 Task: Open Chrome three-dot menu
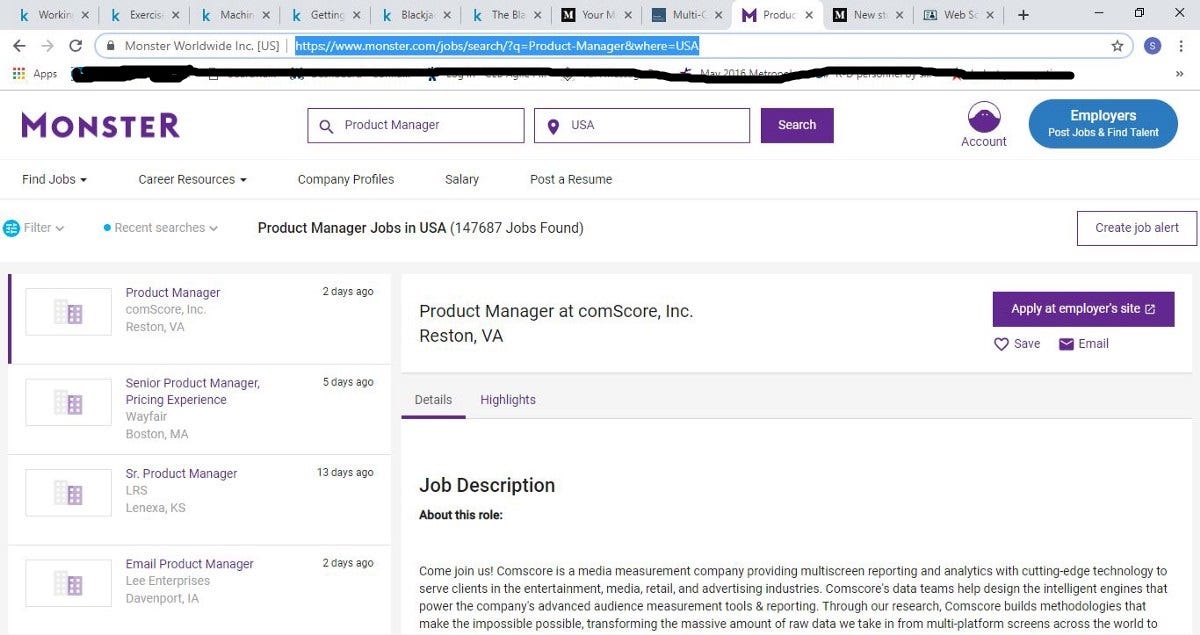(x=1182, y=46)
